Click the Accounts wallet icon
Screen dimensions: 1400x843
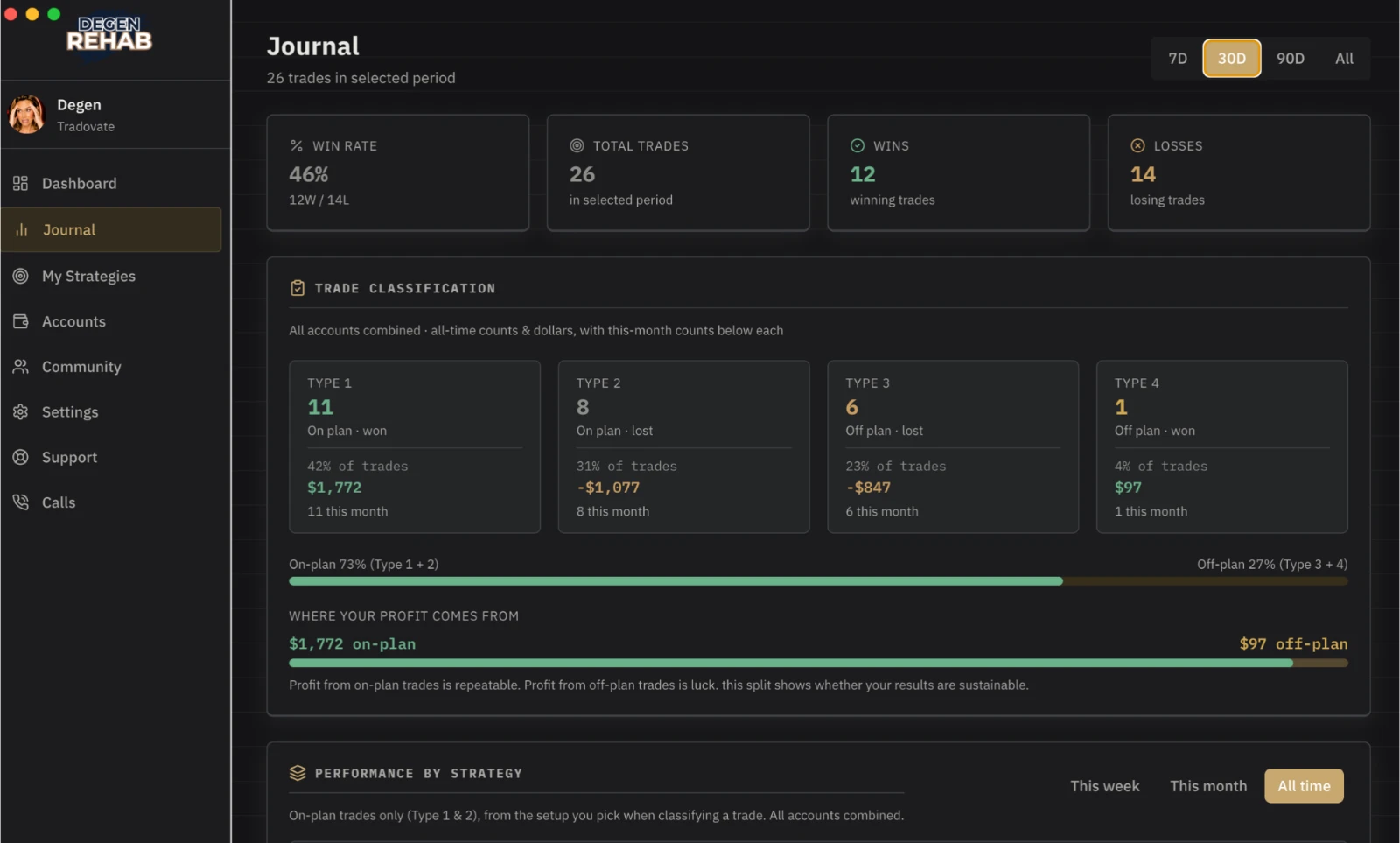[20, 321]
